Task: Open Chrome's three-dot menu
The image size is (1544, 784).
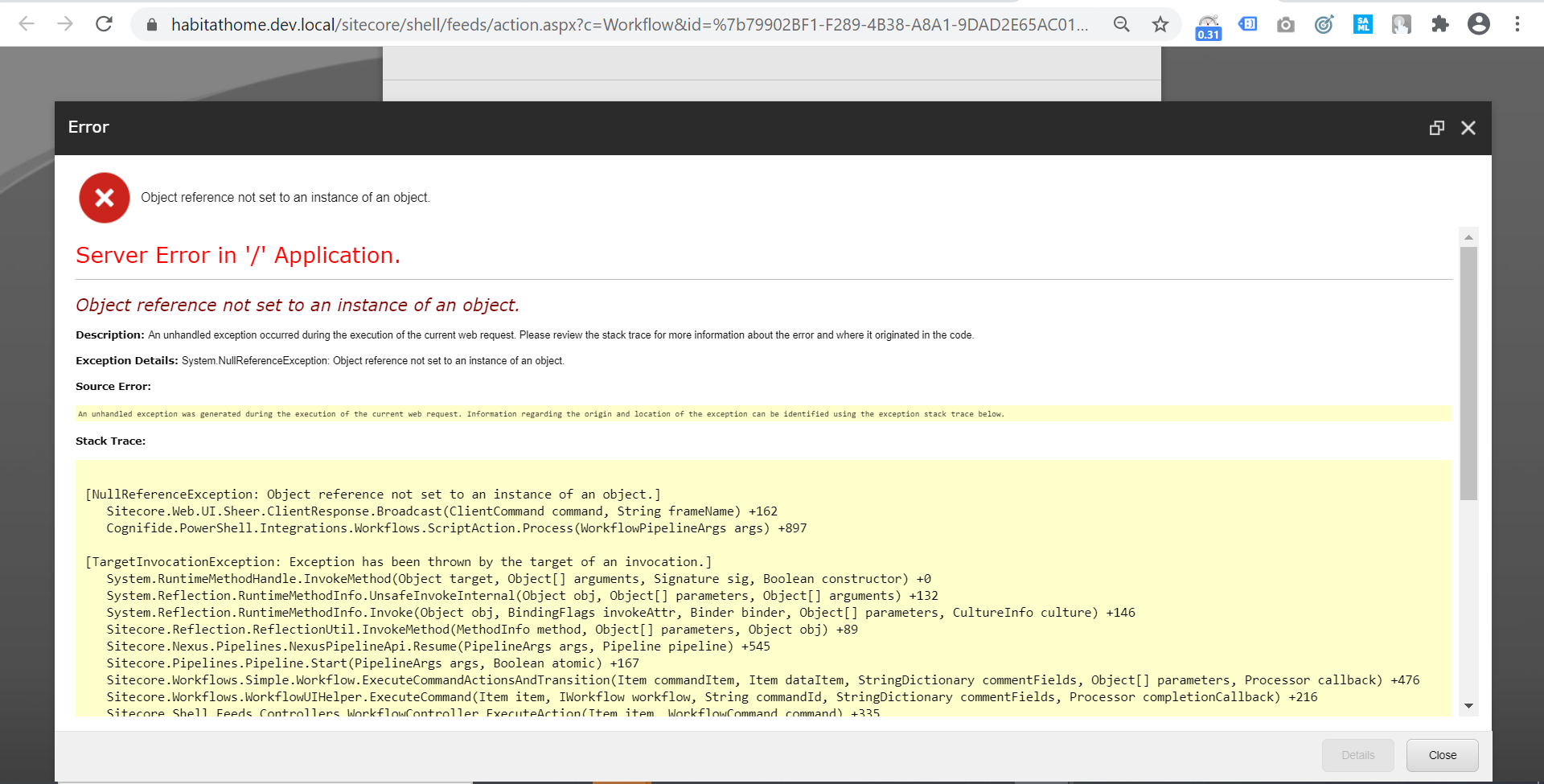Action: tap(1518, 24)
